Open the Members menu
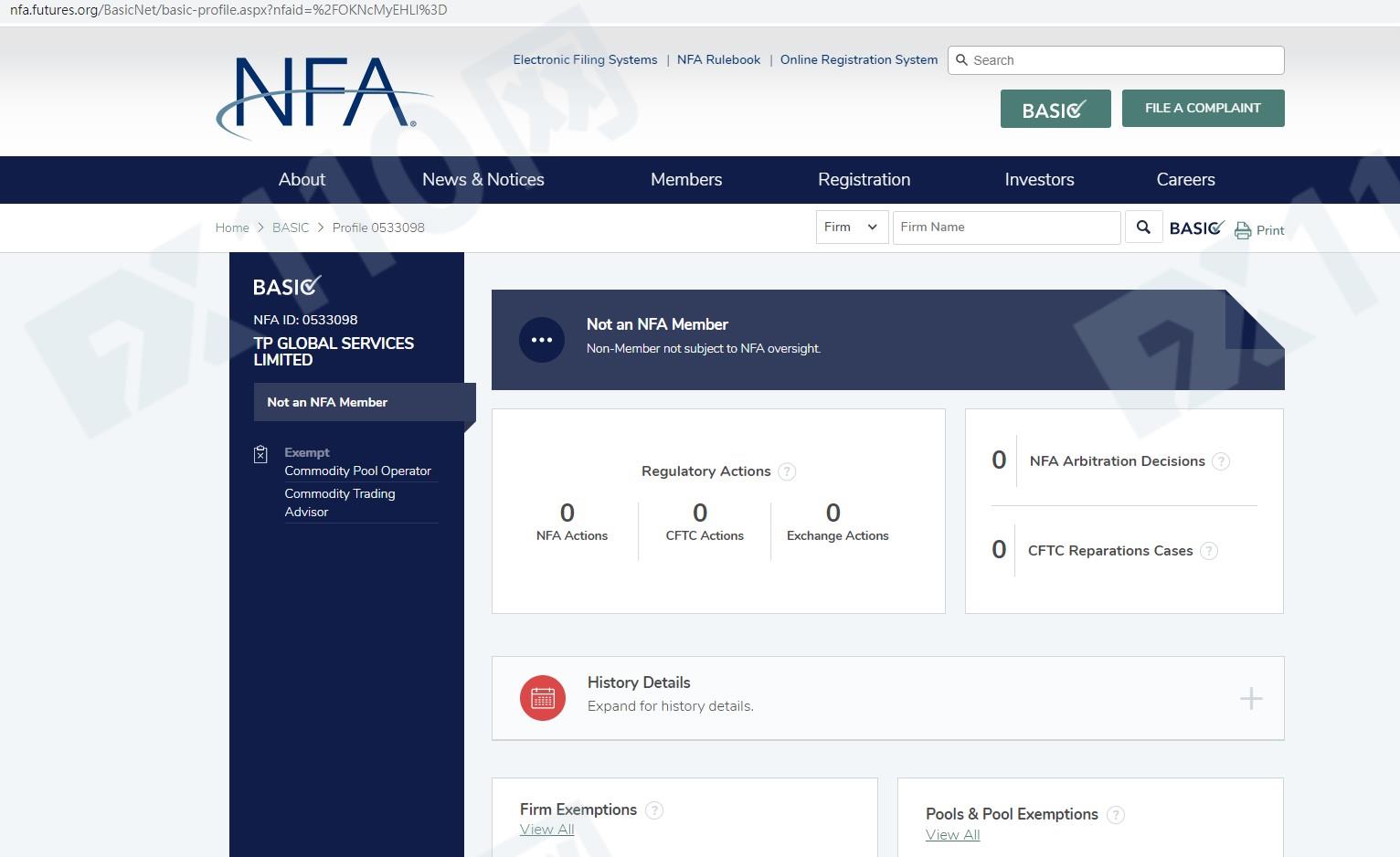 click(686, 180)
